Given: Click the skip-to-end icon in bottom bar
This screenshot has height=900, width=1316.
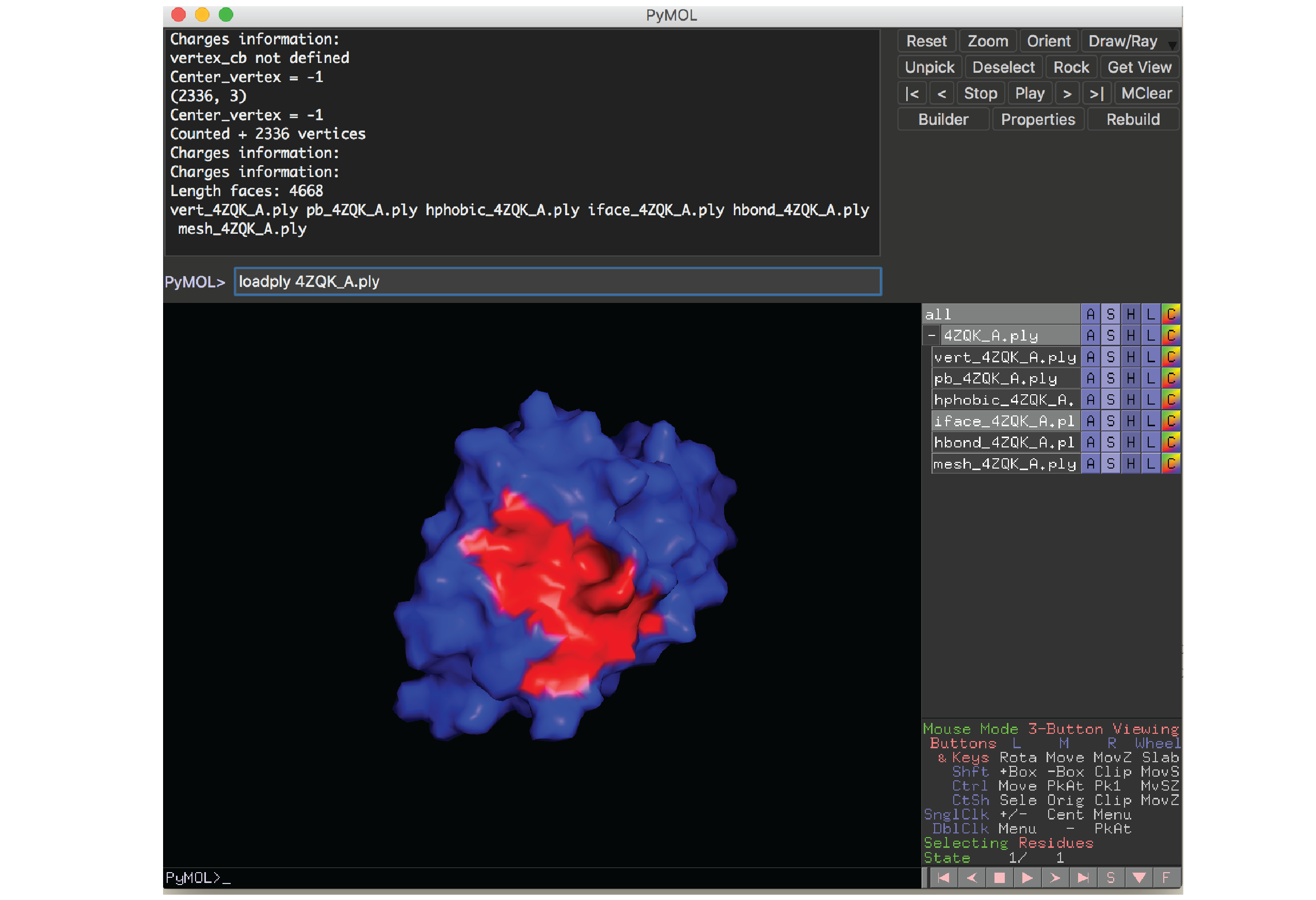Looking at the screenshot, I should [1083, 877].
